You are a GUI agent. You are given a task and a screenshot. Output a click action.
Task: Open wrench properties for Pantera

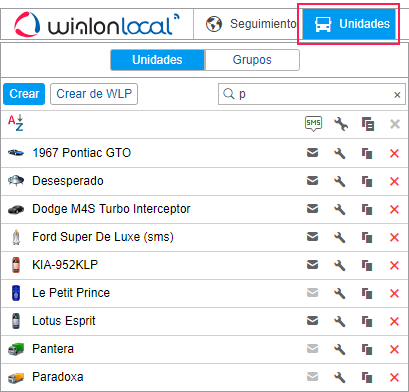pyautogui.click(x=340, y=349)
